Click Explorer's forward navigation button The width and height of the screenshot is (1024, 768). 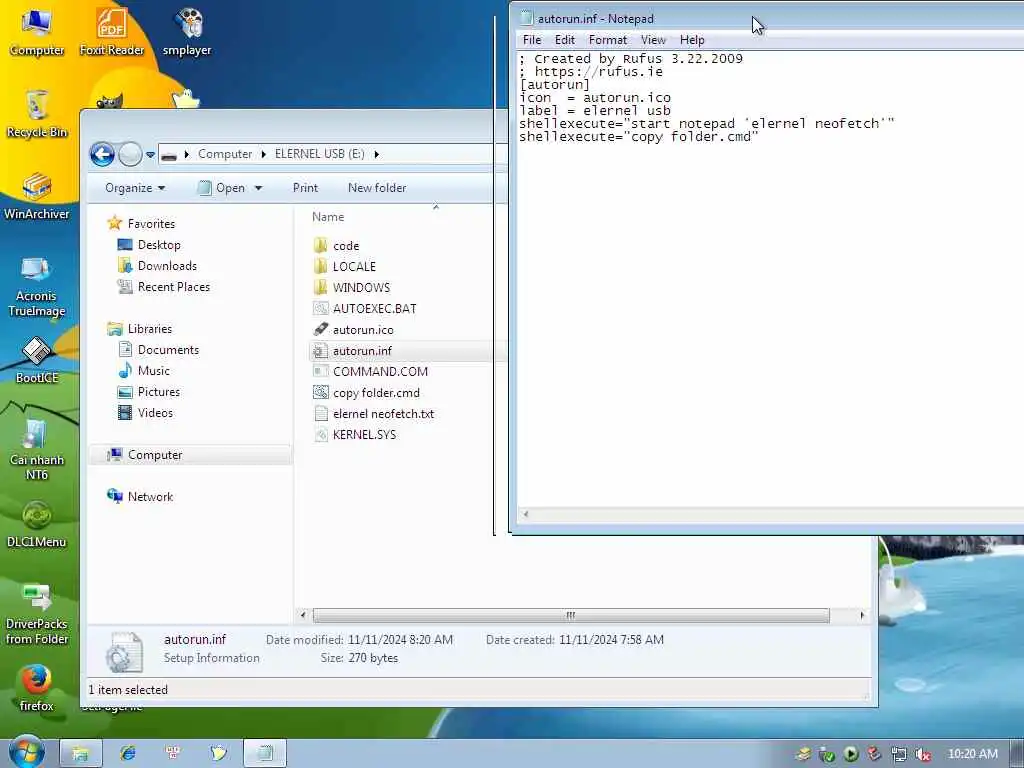130,154
